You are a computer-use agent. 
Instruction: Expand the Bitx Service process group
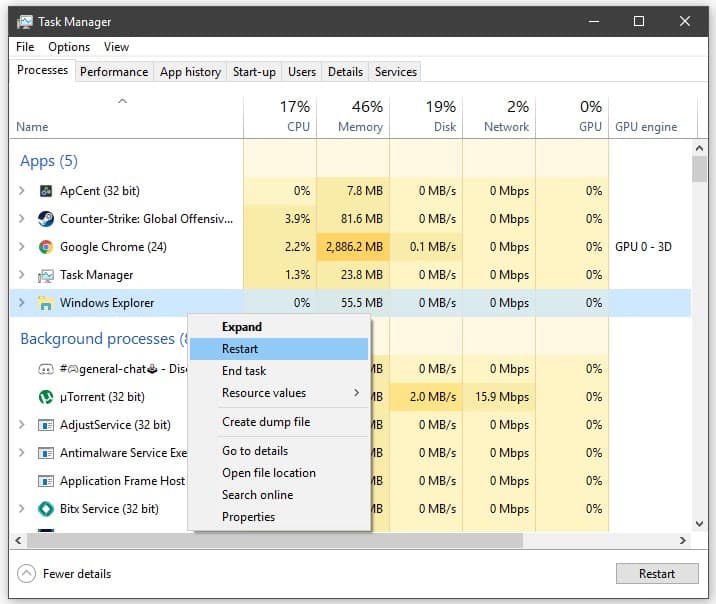[x=21, y=508]
